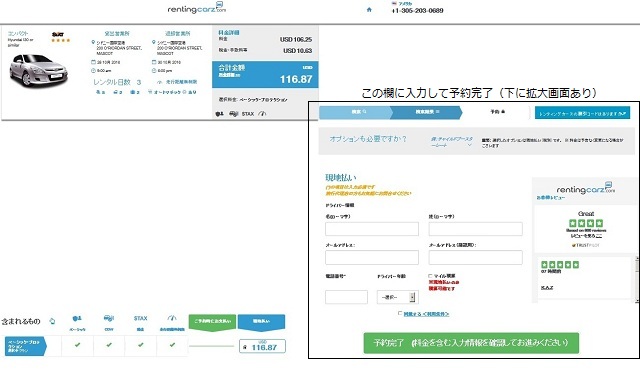Click the pickup date calendar icon
Image resolution: width=640 pixels, height=384 pixels.
point(93,62)
